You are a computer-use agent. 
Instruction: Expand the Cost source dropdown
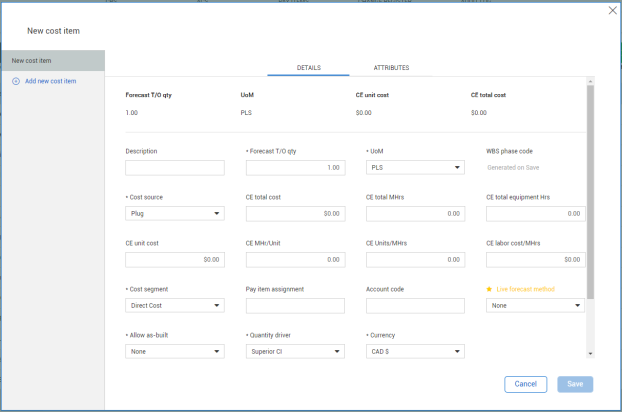click(x=174, y=214)
